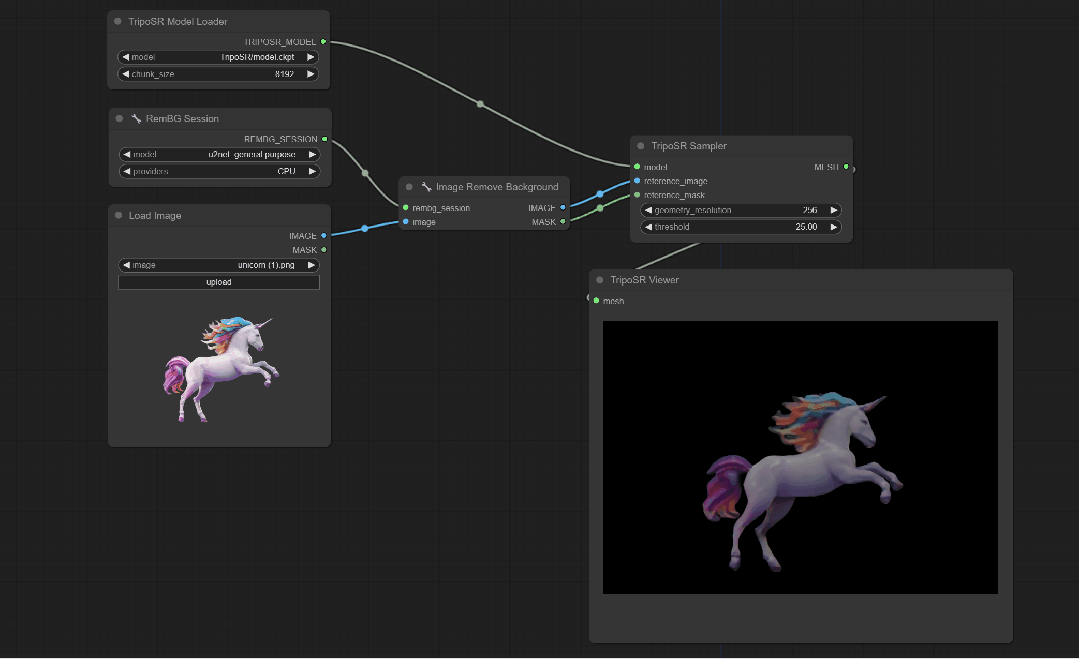Select the TripoSR Model Loader title bar
Image resolution: width=1079 pixels, height=659 pixels.
[x=219, y=21]
